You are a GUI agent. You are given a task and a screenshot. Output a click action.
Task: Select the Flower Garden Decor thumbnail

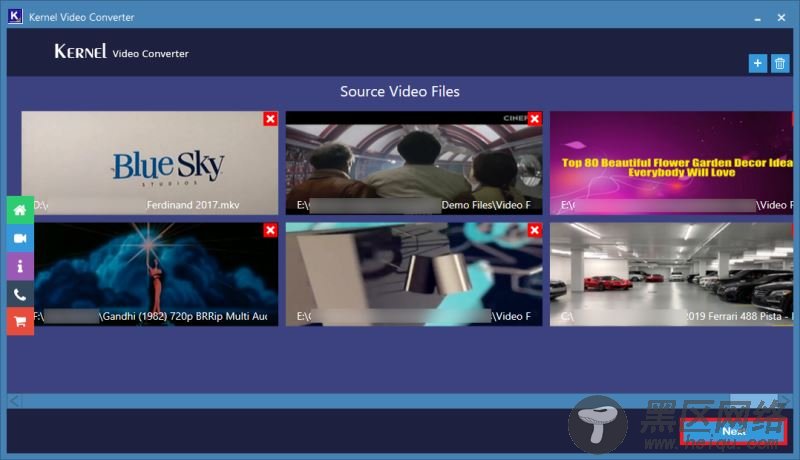[671, 163]
